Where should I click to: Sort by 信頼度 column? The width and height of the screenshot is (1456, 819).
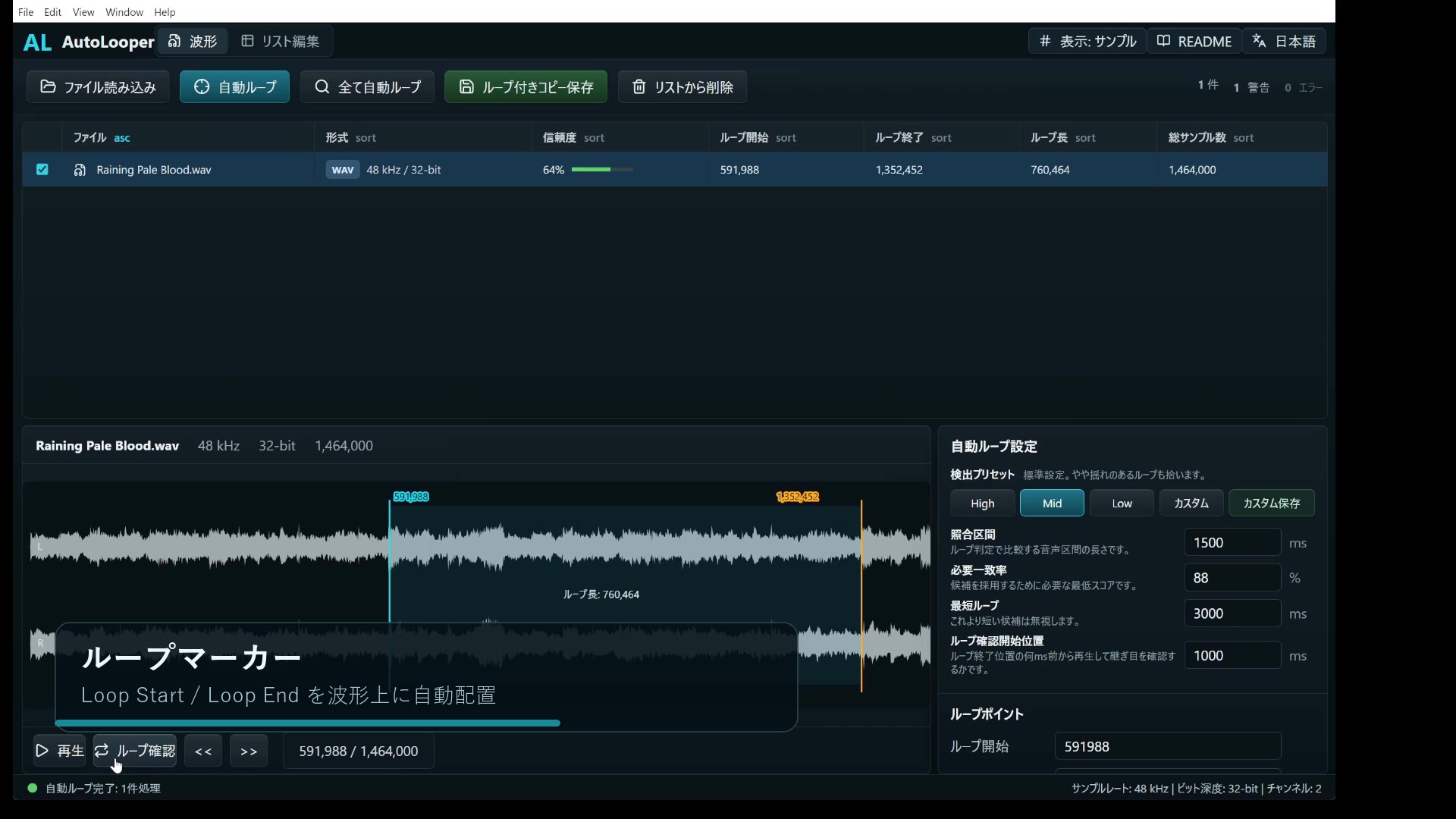(x=573, y=137)
